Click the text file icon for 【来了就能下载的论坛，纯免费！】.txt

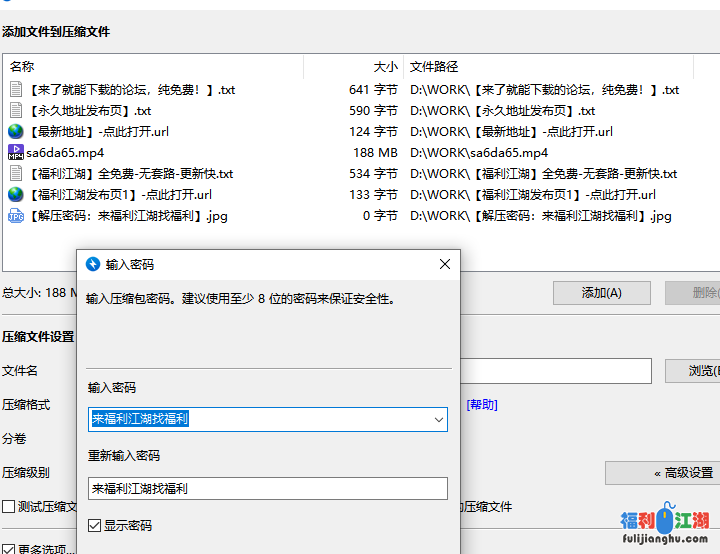[16, 90]
